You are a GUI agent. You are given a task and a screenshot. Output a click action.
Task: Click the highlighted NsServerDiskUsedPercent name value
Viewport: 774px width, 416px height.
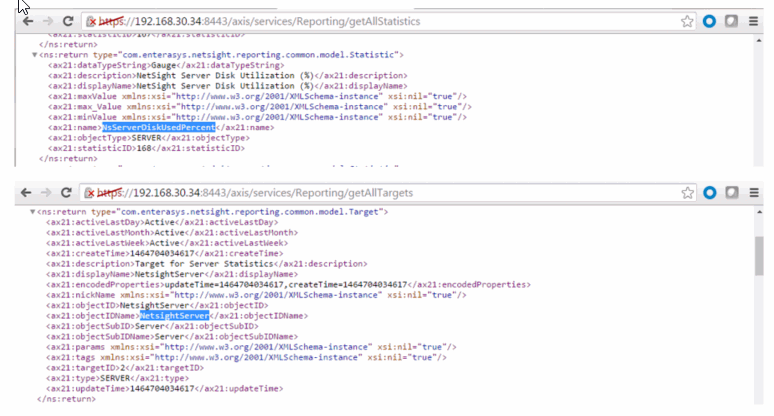tap(158, 127)
